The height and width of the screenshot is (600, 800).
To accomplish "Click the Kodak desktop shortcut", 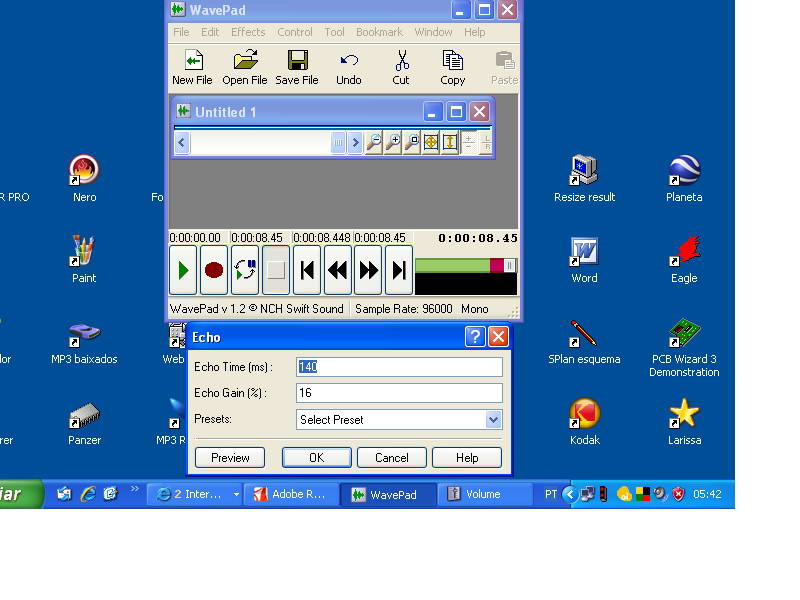I will pos(585,422).
